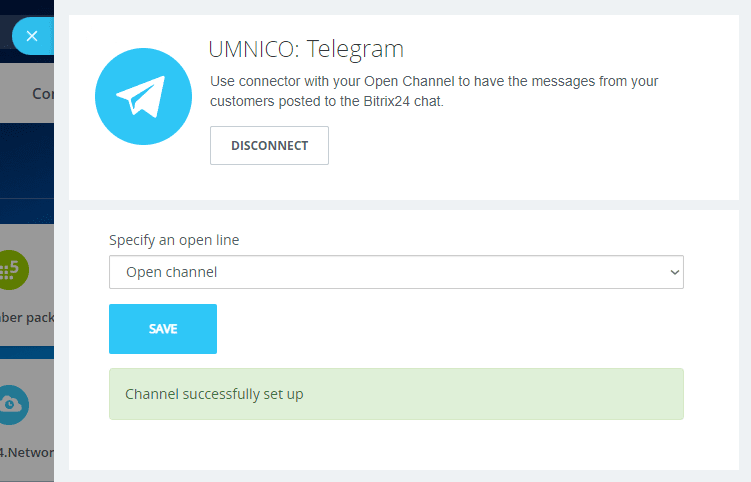Click the 'Channel successfully set up' notice
The width and height of the screenshot is (751, 482).
[395, 394]
